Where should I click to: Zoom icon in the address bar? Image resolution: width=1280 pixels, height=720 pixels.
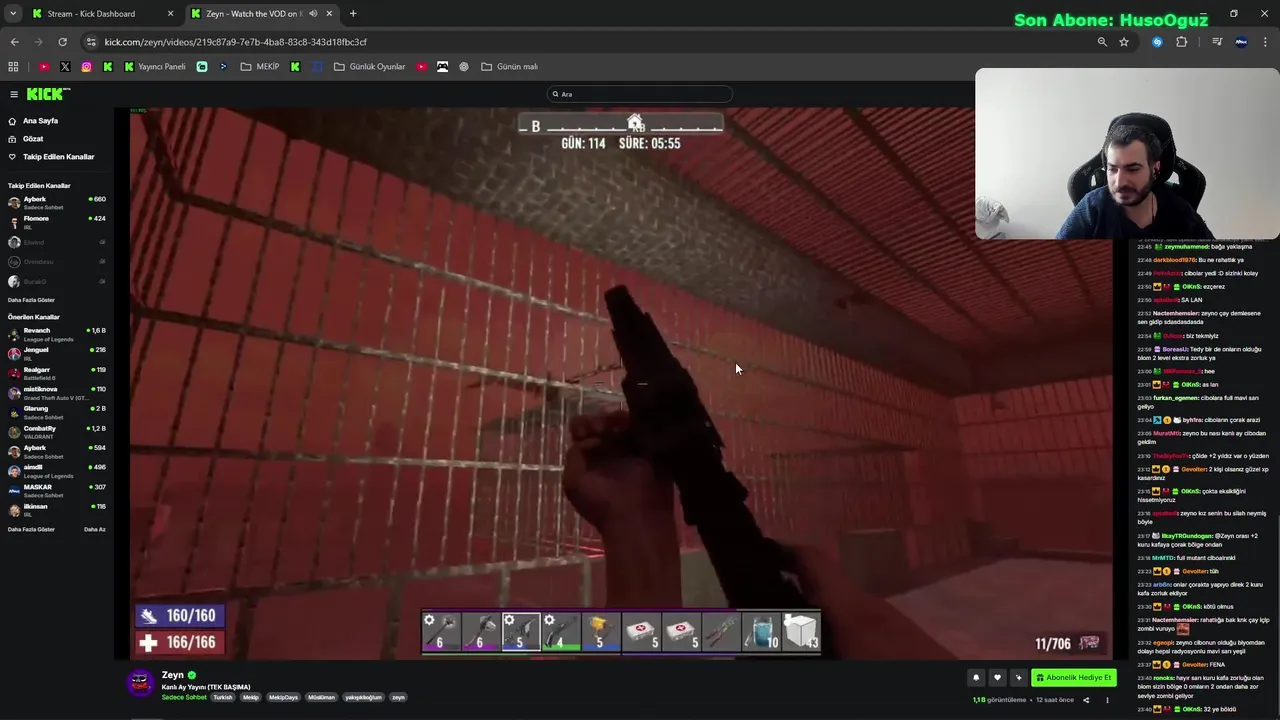[1102, 42]
